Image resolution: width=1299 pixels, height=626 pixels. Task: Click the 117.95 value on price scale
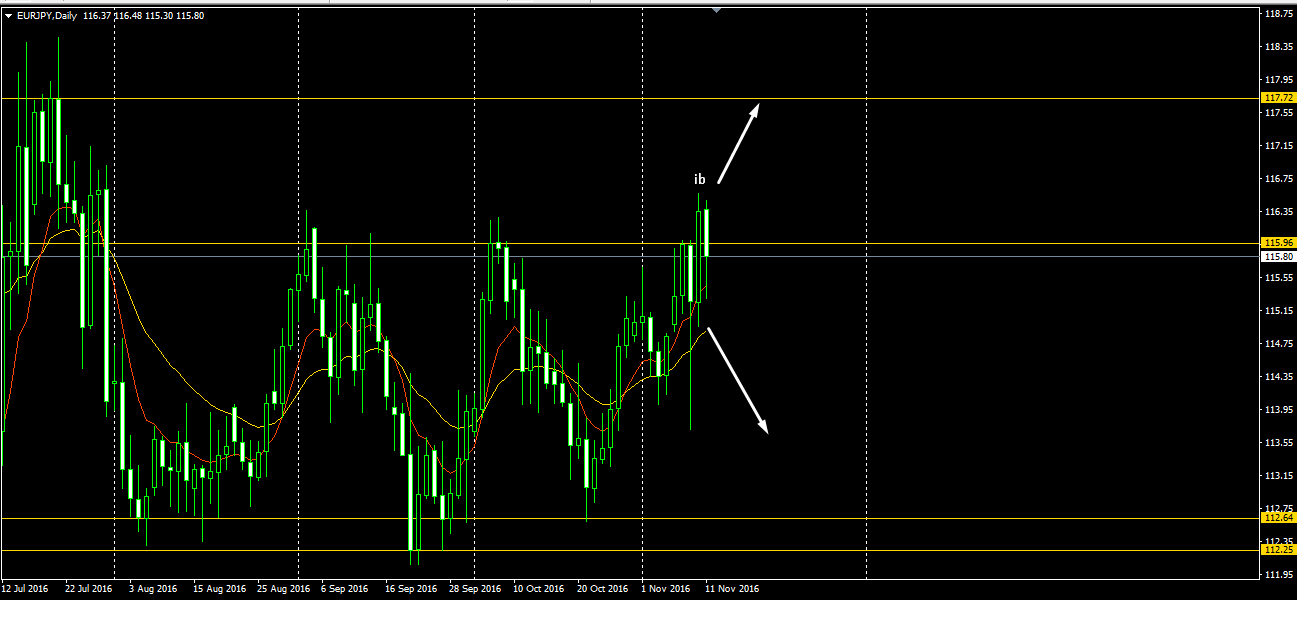pyautogui.click(x=1279, y=80)
